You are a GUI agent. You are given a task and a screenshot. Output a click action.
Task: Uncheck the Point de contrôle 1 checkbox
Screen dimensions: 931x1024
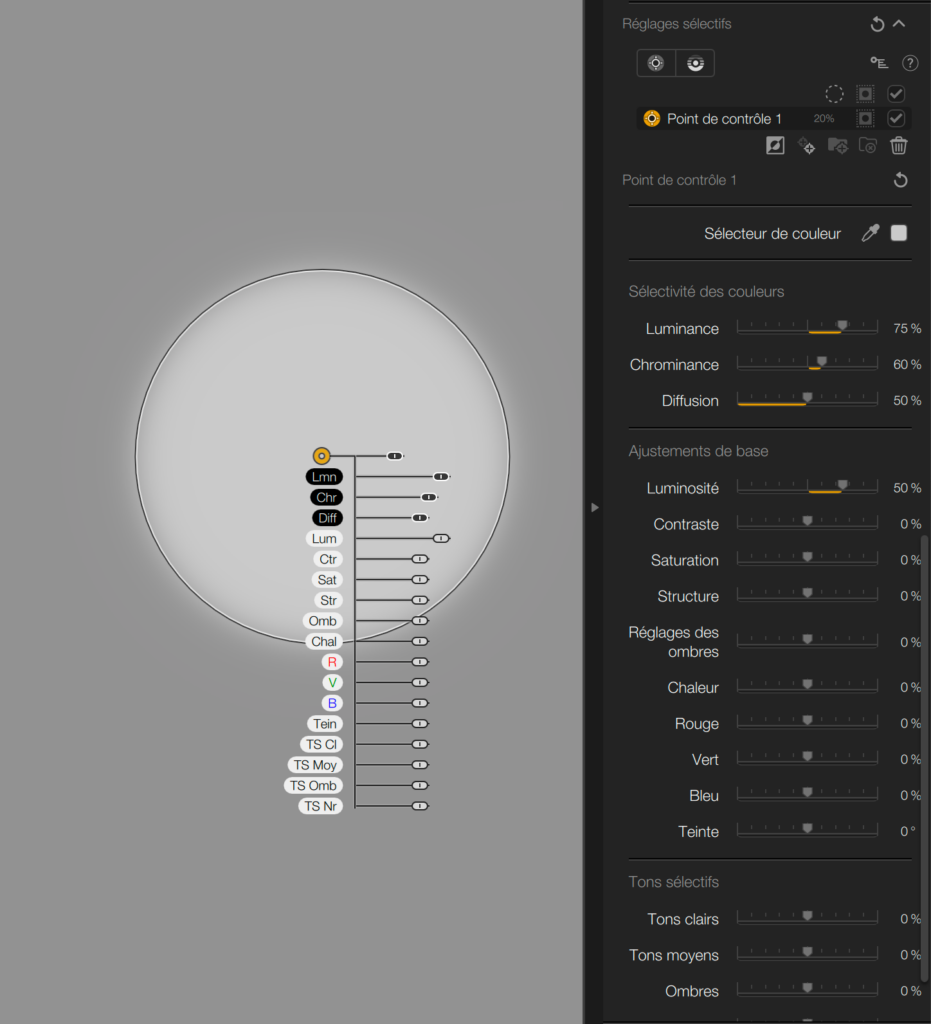coord(896,118)
